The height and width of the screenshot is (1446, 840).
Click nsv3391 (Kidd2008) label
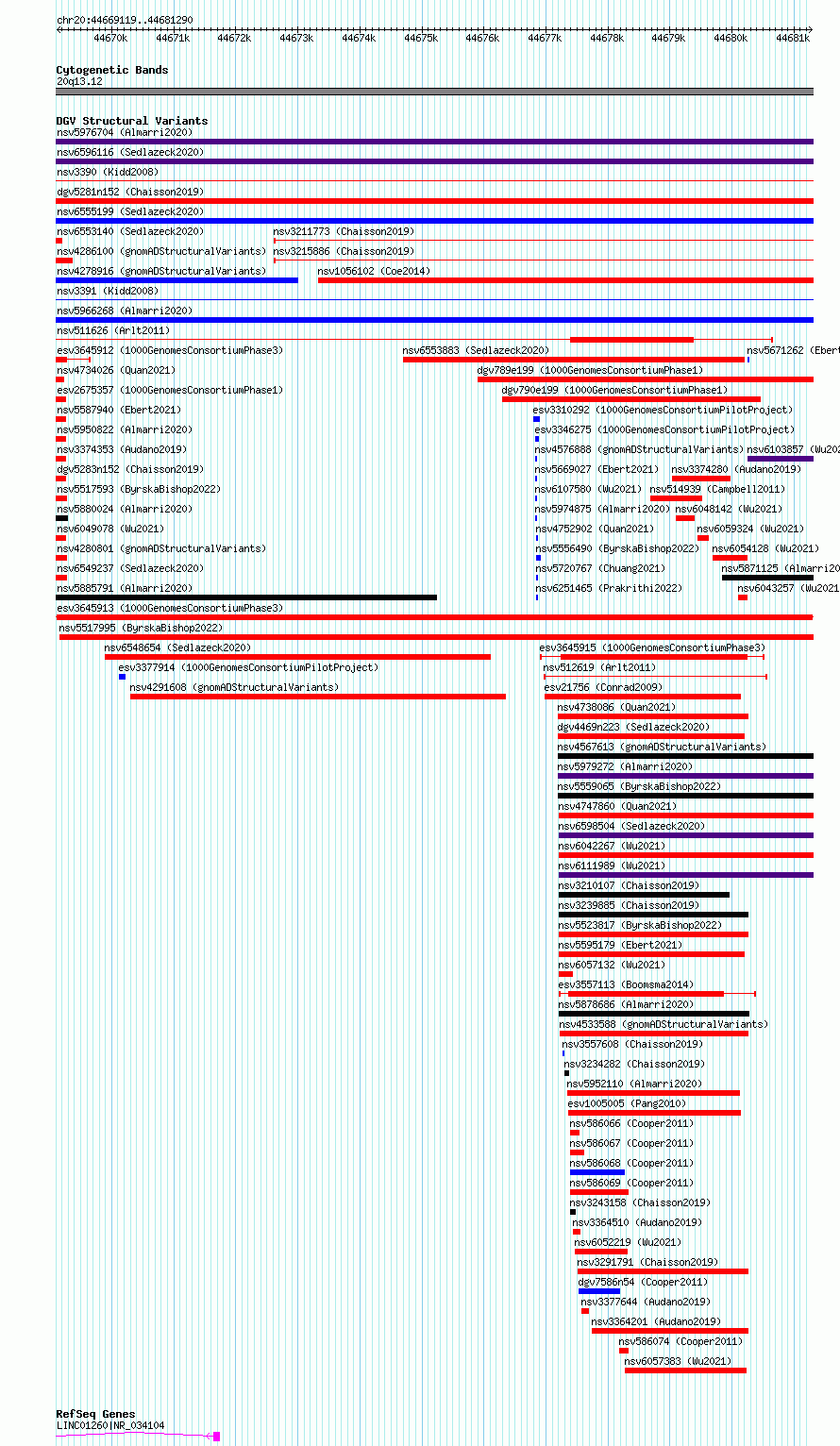point(108,291)
